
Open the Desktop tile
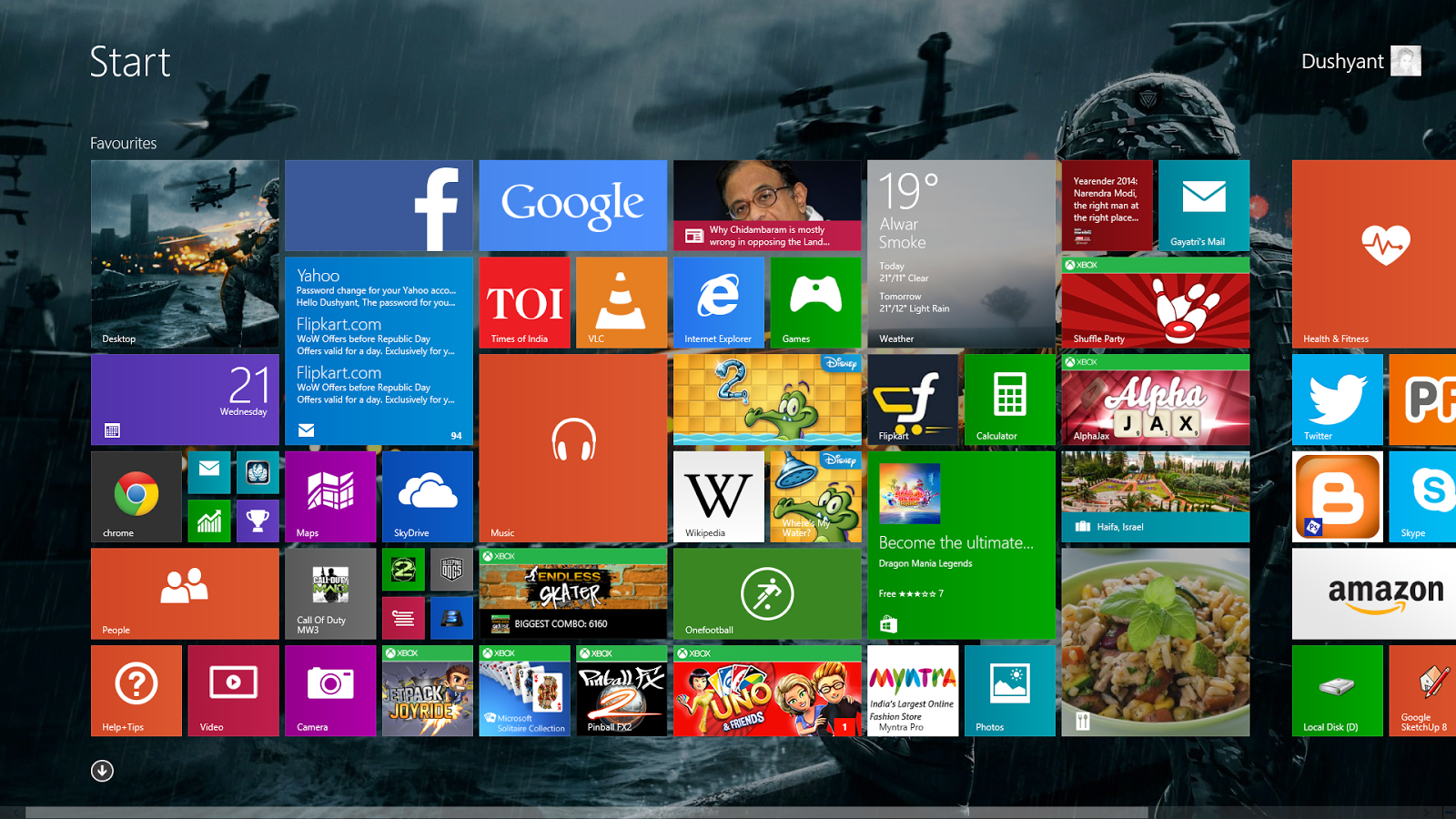(185, 254)
